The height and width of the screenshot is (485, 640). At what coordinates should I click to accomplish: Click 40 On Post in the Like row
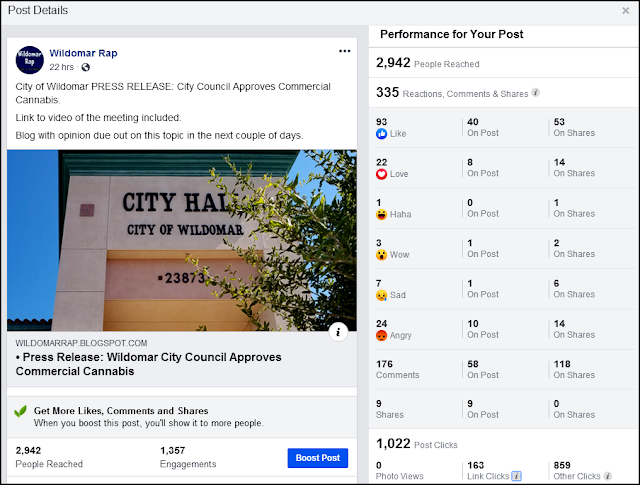click(x=483, y=127)
